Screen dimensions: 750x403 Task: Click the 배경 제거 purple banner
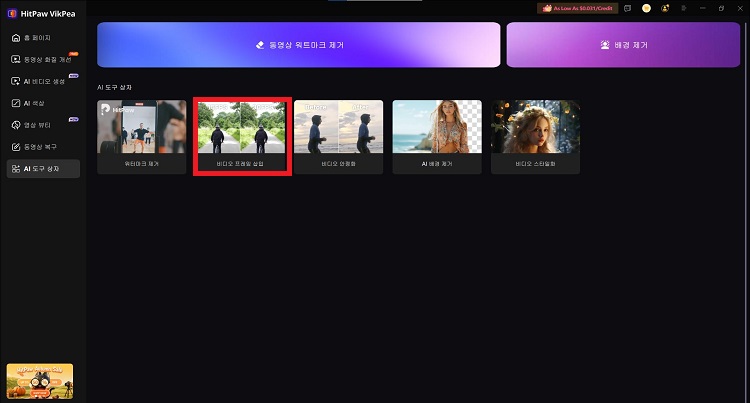623,45
